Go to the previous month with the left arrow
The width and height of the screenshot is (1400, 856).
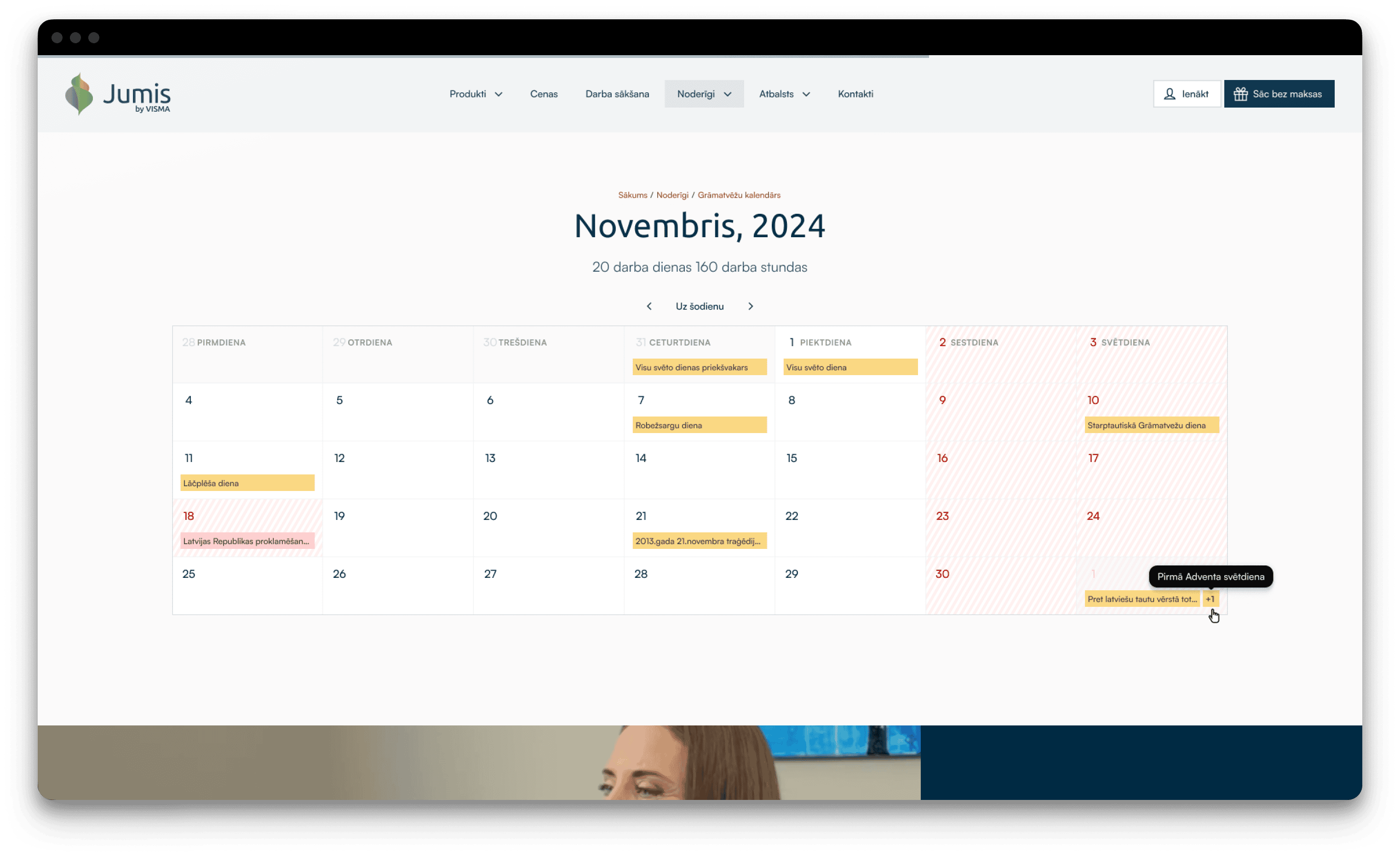(649, 306)
